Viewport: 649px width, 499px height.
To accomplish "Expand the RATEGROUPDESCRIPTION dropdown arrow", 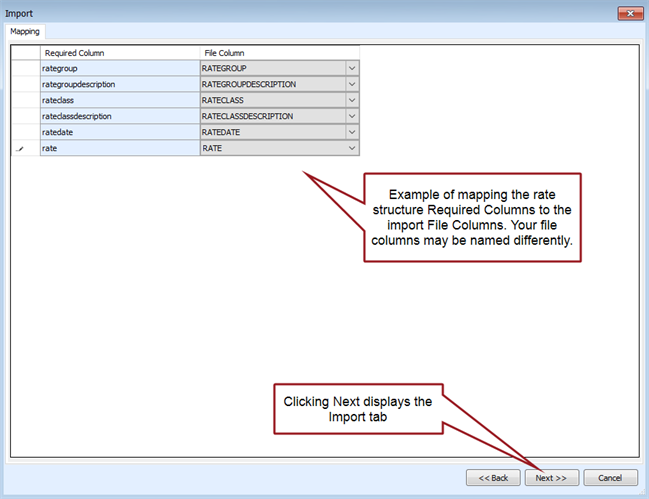I will coord(351,85).
